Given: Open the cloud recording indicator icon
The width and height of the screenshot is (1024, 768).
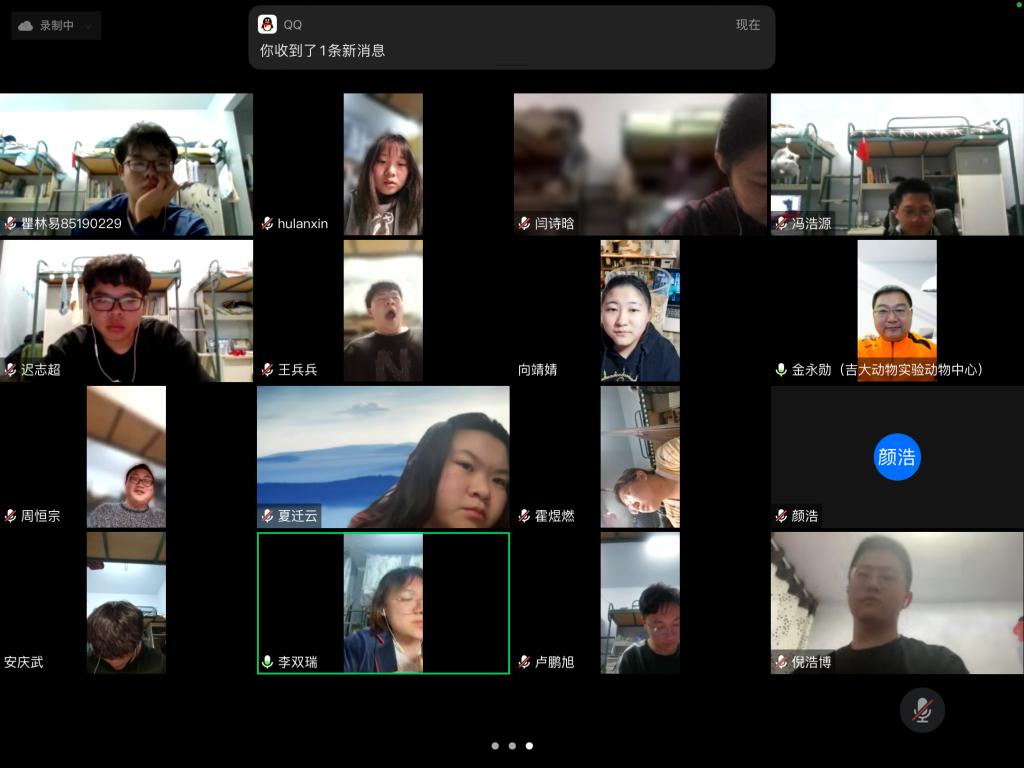Looking at the screenshot, I should pyautogui.click(x=26, y=26).
